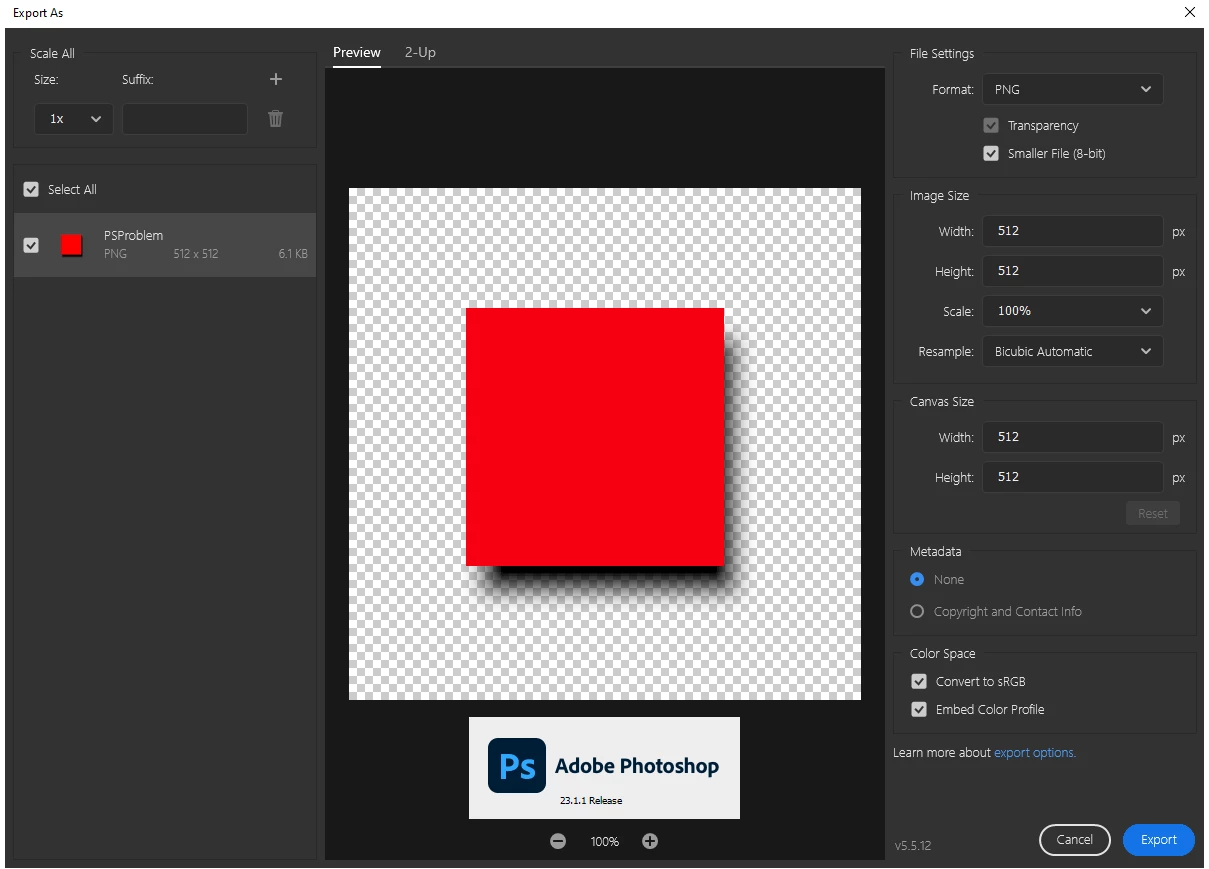Delete the scale entry with trash icon
Image resolution: width=1209 pixels, height=869 pixels.
pyautogui.click(x=276, y=119)
